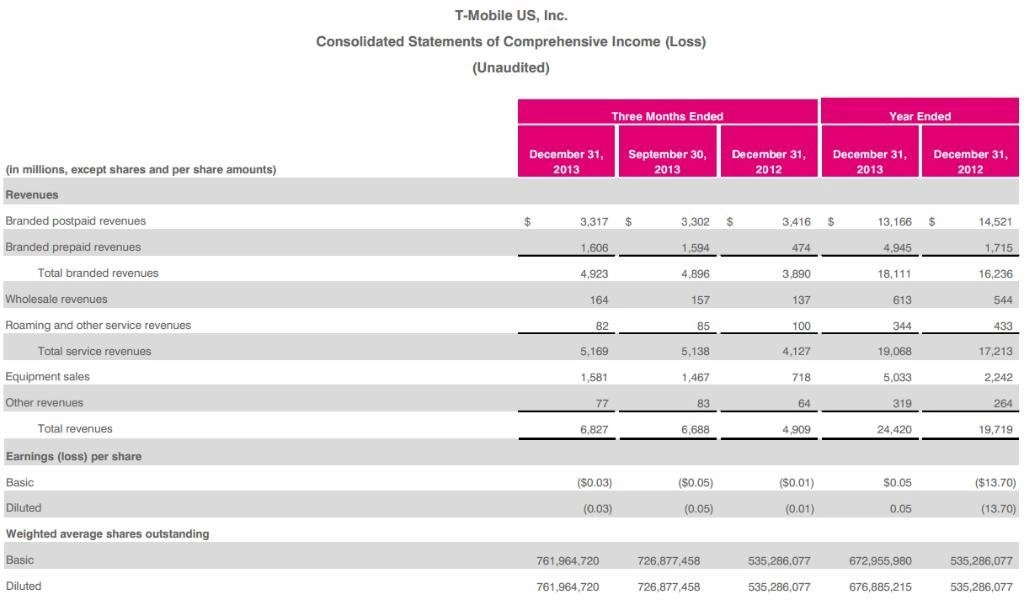
Task: Click the branded postpaid value "3,317"
Action: click(x=594, y=221)
